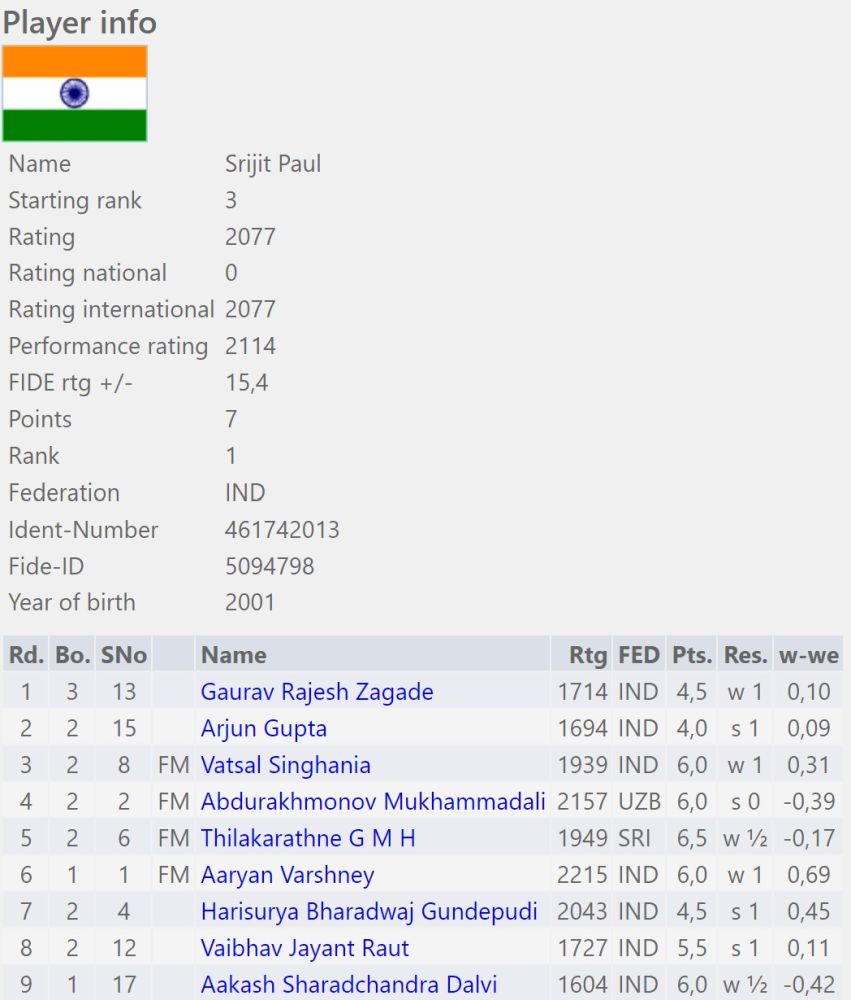Click the Fide-ID value 5094798
The image size is (851, 1000).
pyautogui.click(x=269, y=566)
